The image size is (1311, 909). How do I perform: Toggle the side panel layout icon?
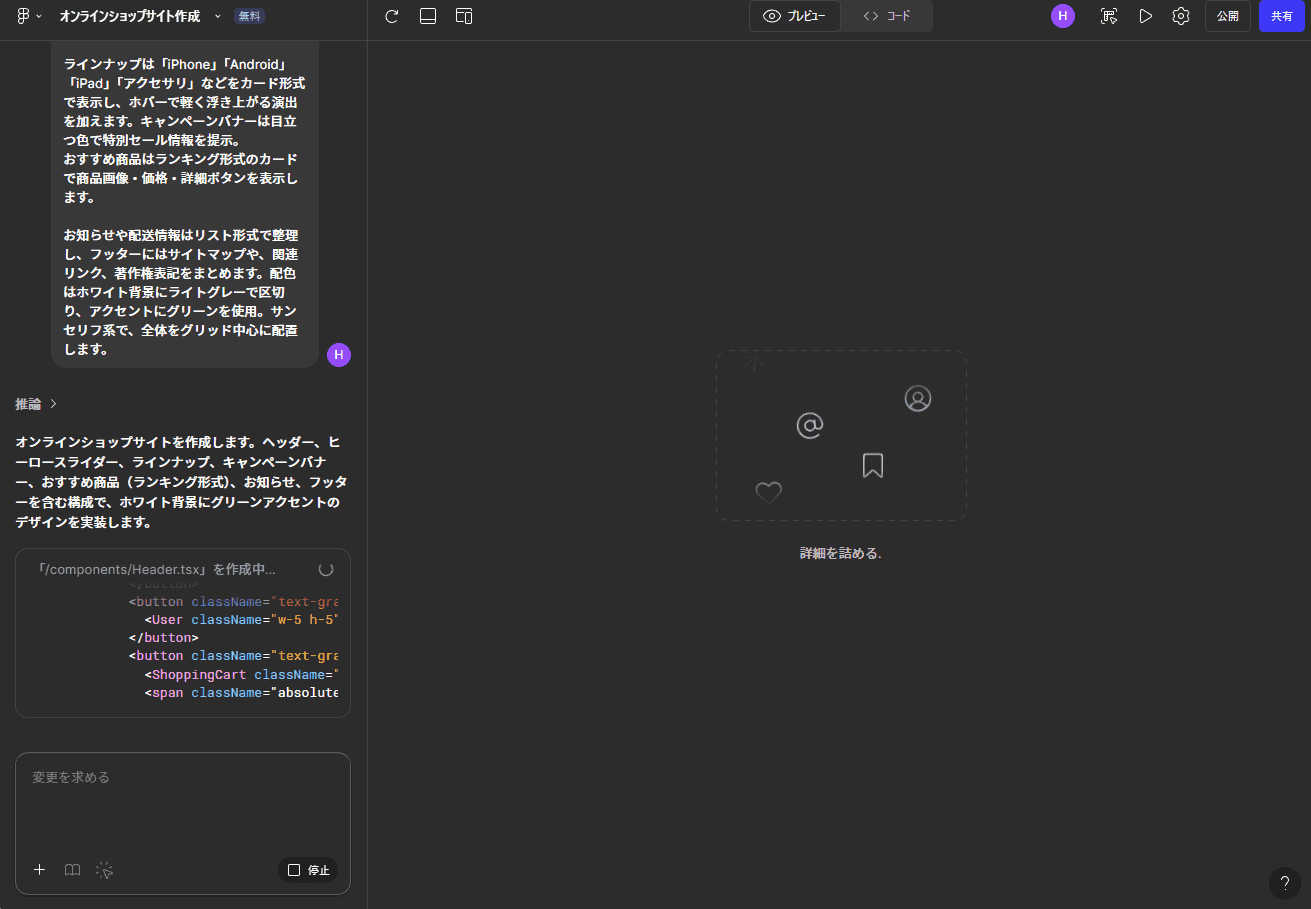click(464, 16)
